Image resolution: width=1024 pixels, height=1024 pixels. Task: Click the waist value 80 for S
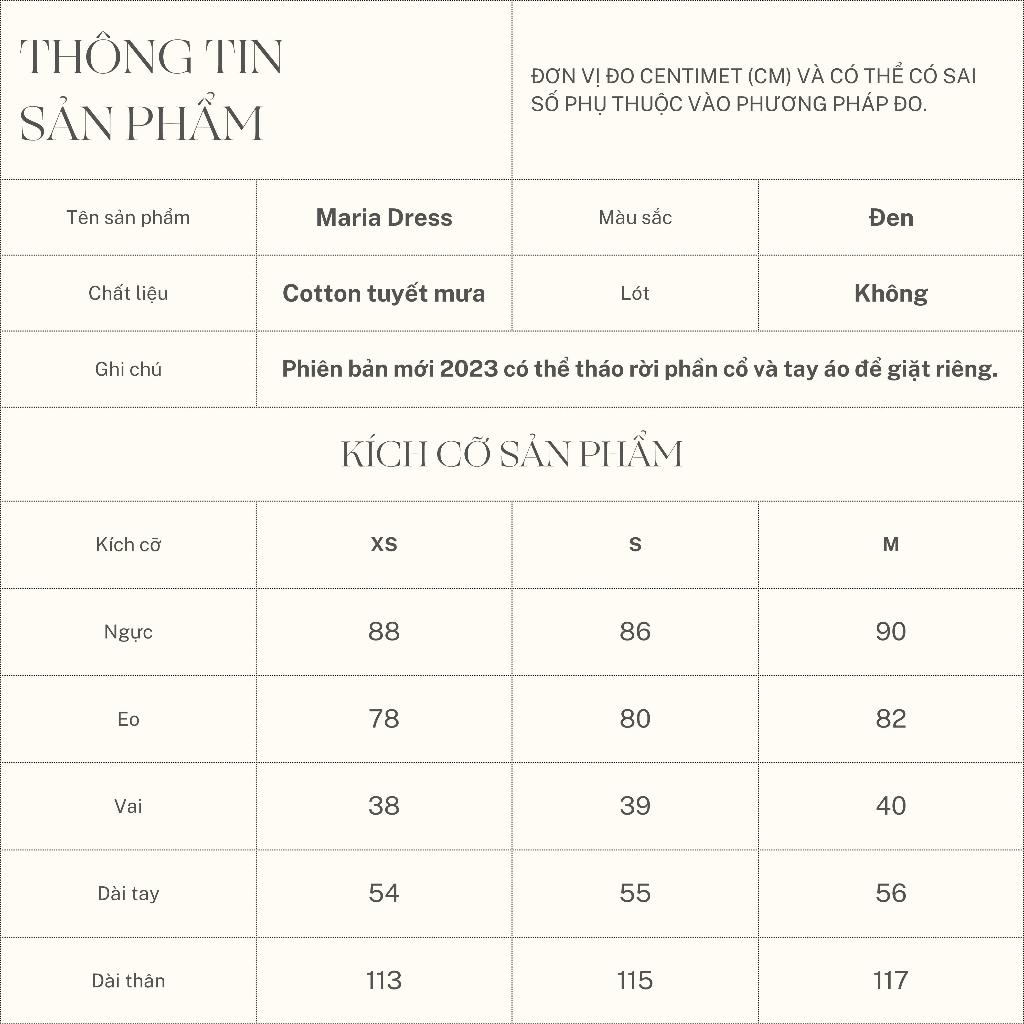635,718
